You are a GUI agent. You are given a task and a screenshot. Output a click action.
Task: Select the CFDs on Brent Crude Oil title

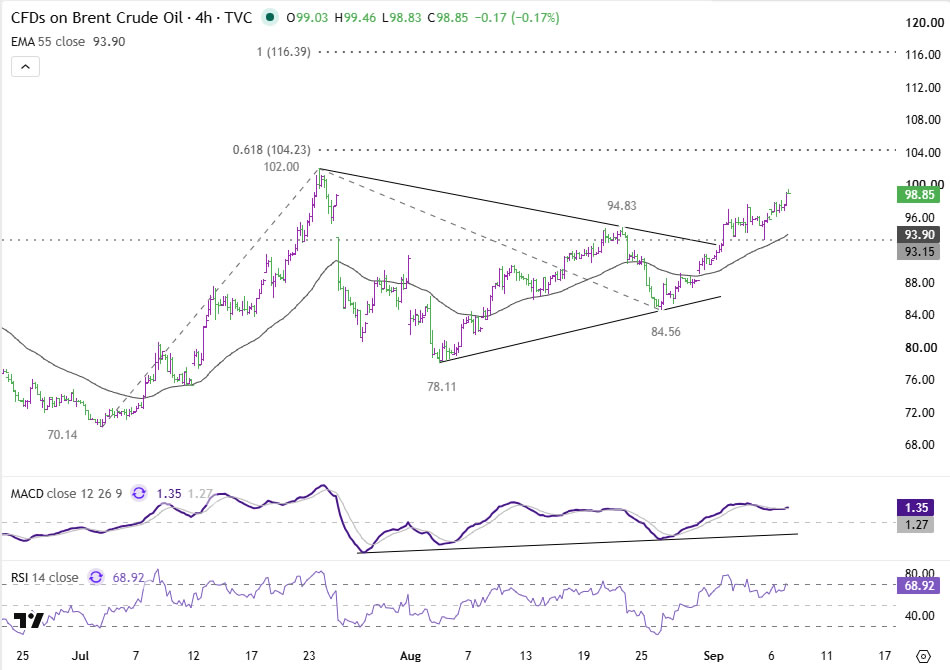tap(97, 18)
